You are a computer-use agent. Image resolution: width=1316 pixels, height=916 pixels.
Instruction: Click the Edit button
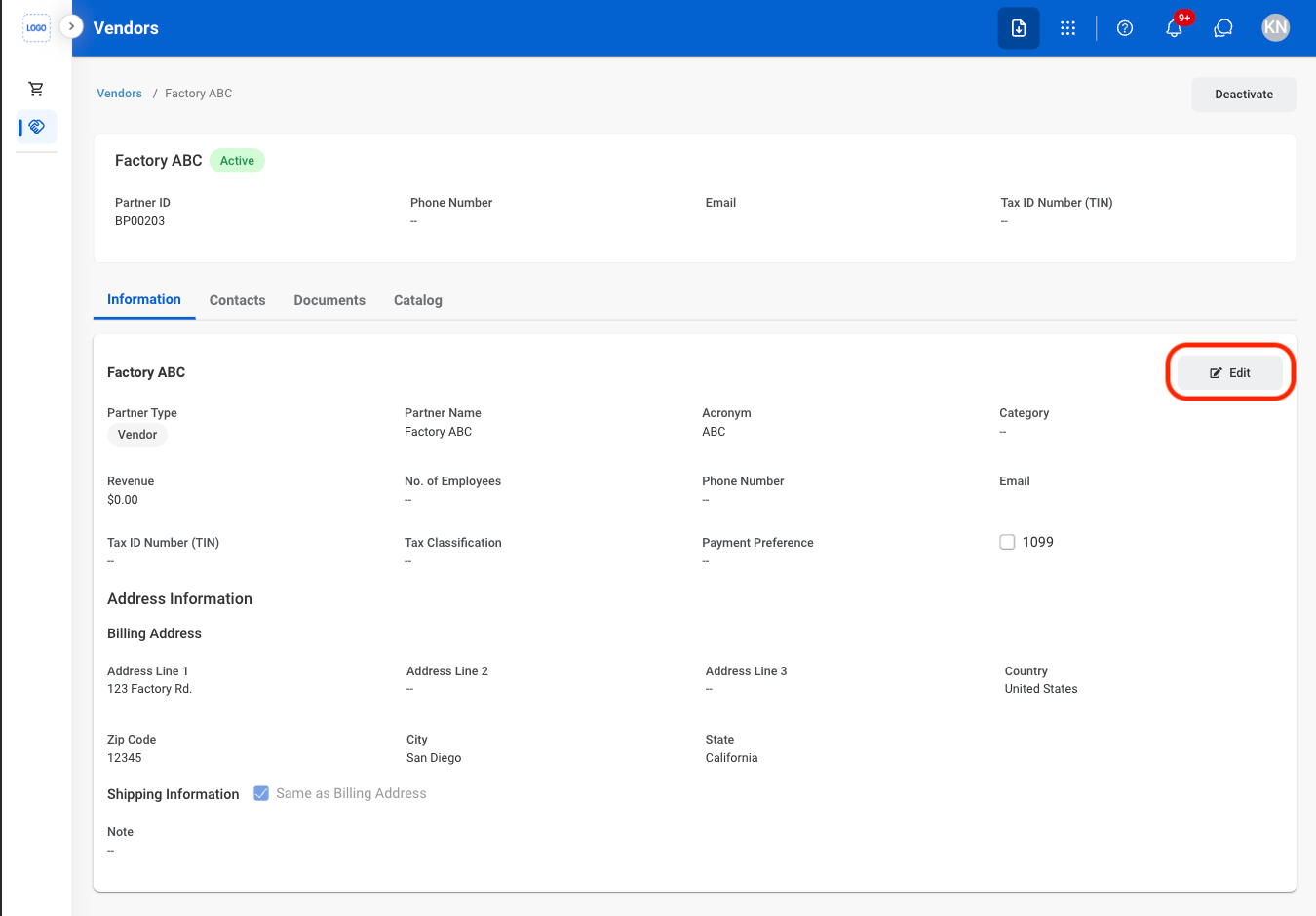[1230, 372]
